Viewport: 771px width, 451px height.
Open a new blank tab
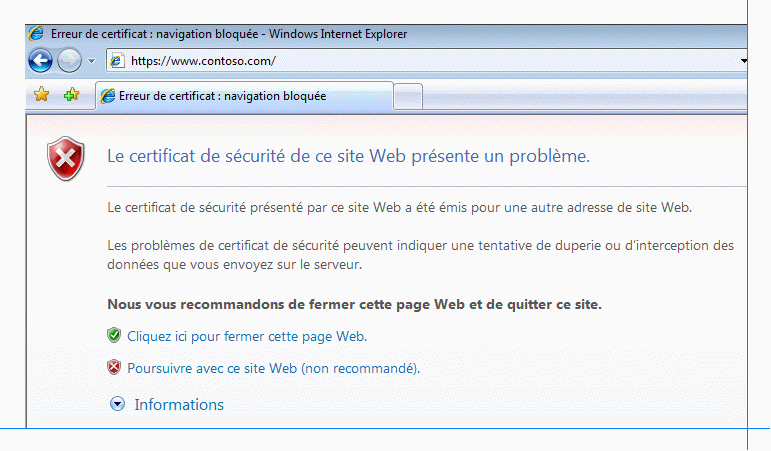[408, 96]
